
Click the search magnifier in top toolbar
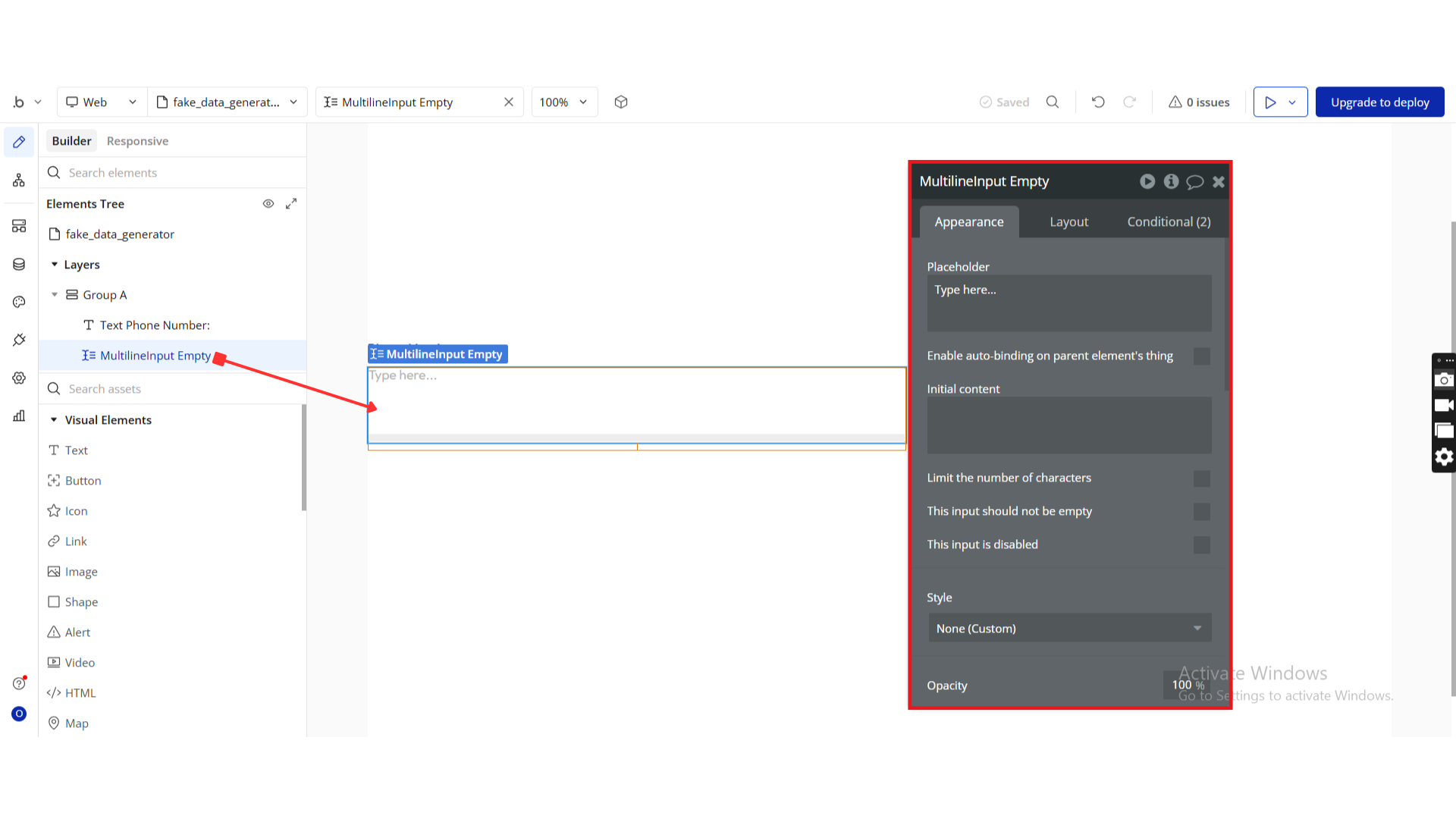pyautogui.click(x=1053, y=102)
